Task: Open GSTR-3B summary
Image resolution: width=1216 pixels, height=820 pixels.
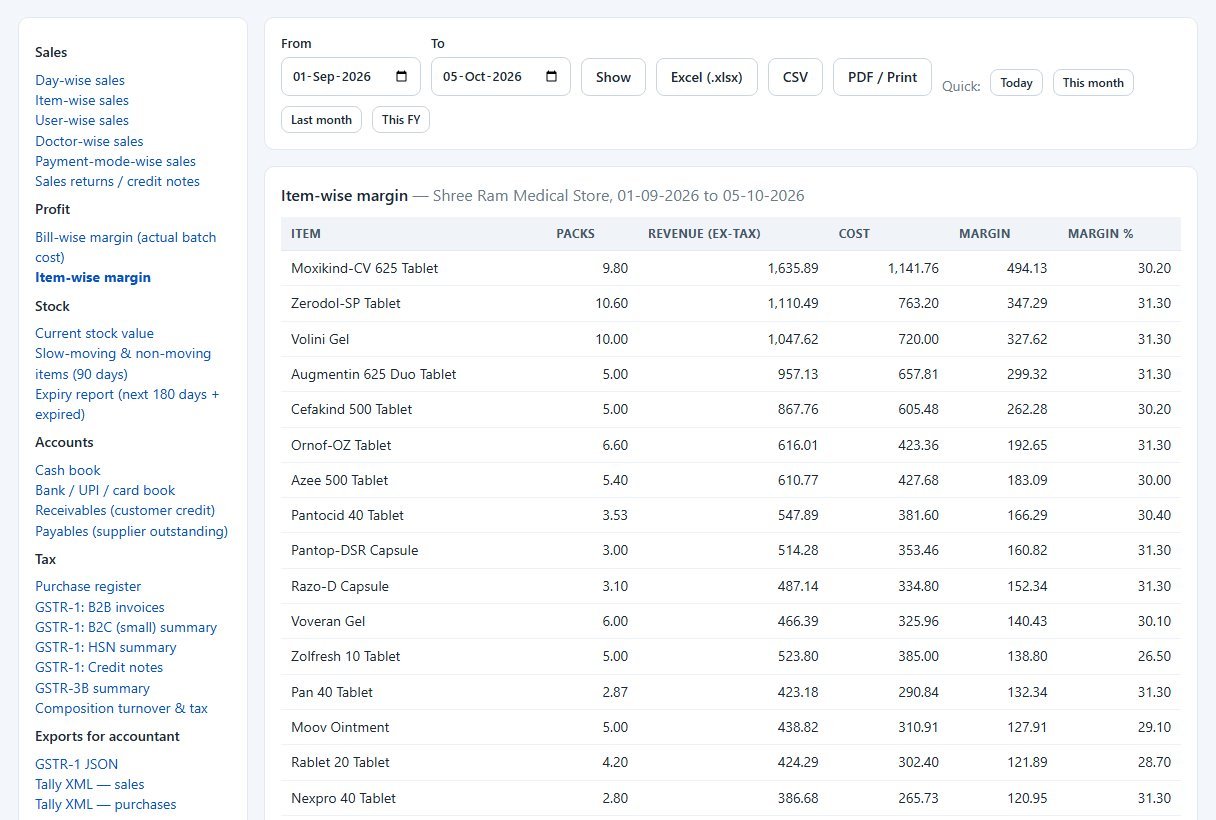Action: (x=92, y=688)
